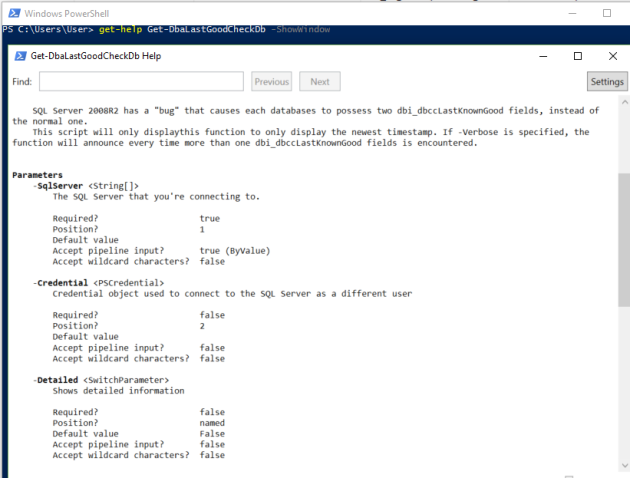This screenshot has width=630, height=478.
Task: Close the Get-DbaLastGoodCheckDb Help window
Action: (x=613, y=56)
